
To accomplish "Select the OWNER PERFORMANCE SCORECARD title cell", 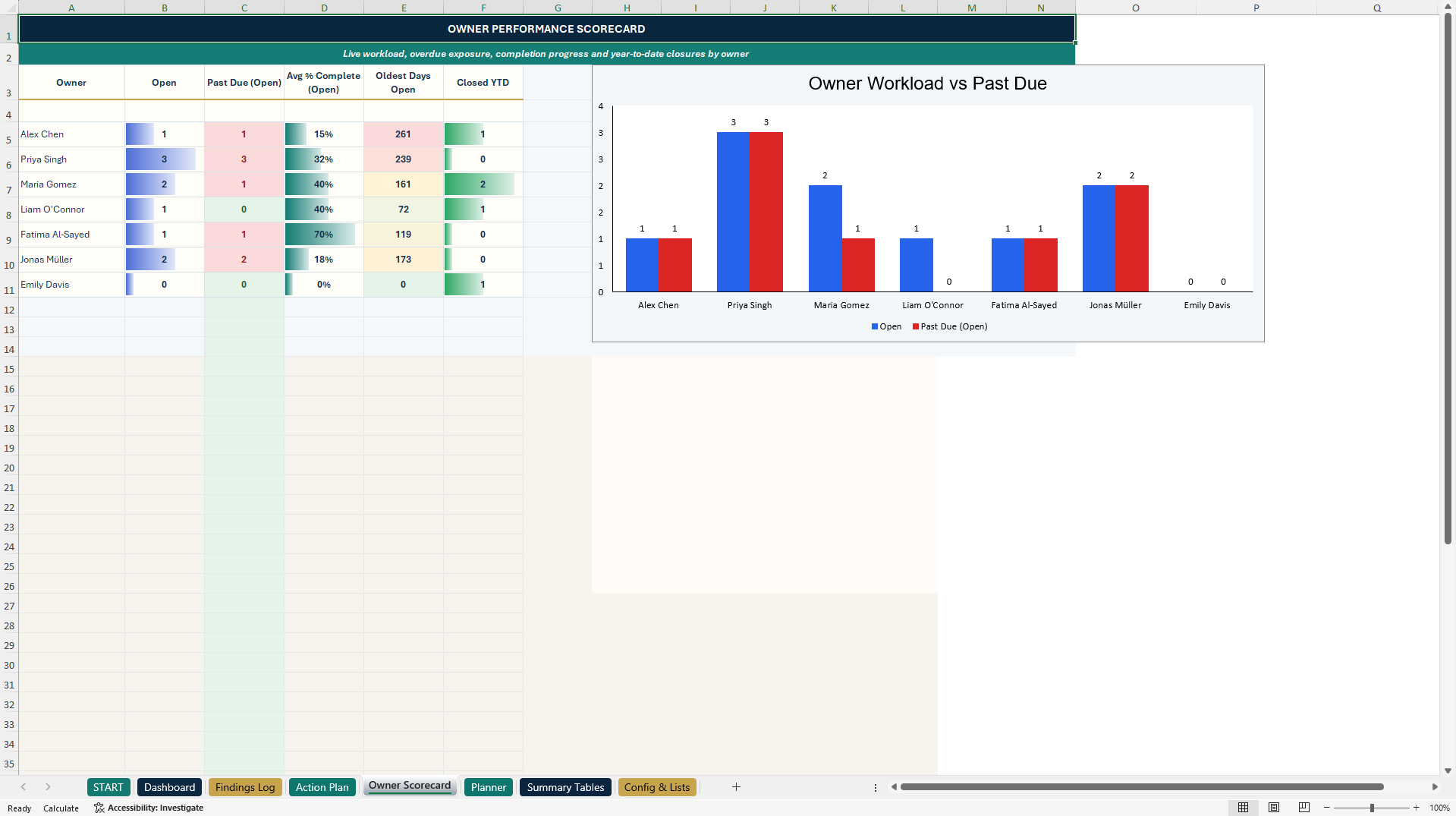I will 546,29.
